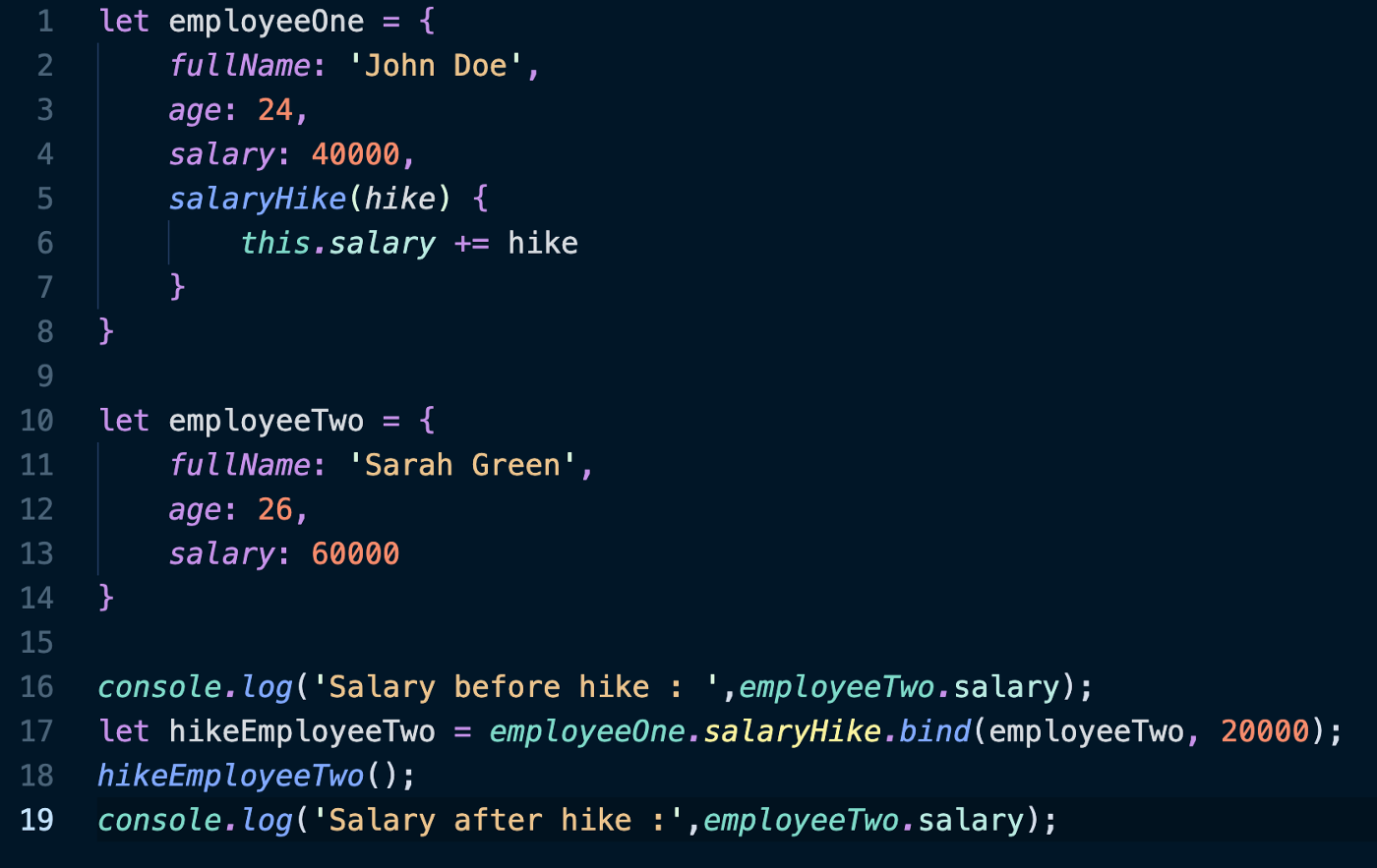Click the salaryHike method definition name

coord(257,199)
